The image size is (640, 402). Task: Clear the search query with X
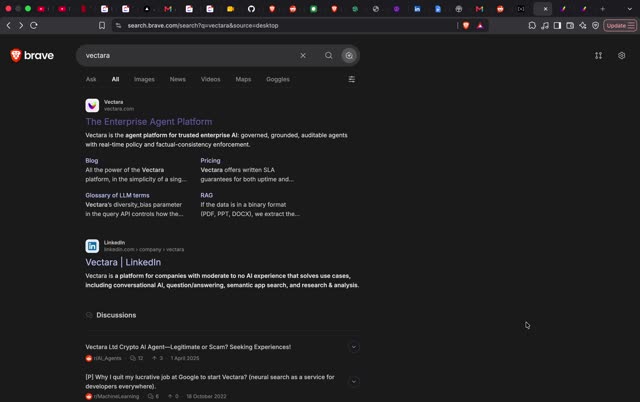click(x=303, y=56)
